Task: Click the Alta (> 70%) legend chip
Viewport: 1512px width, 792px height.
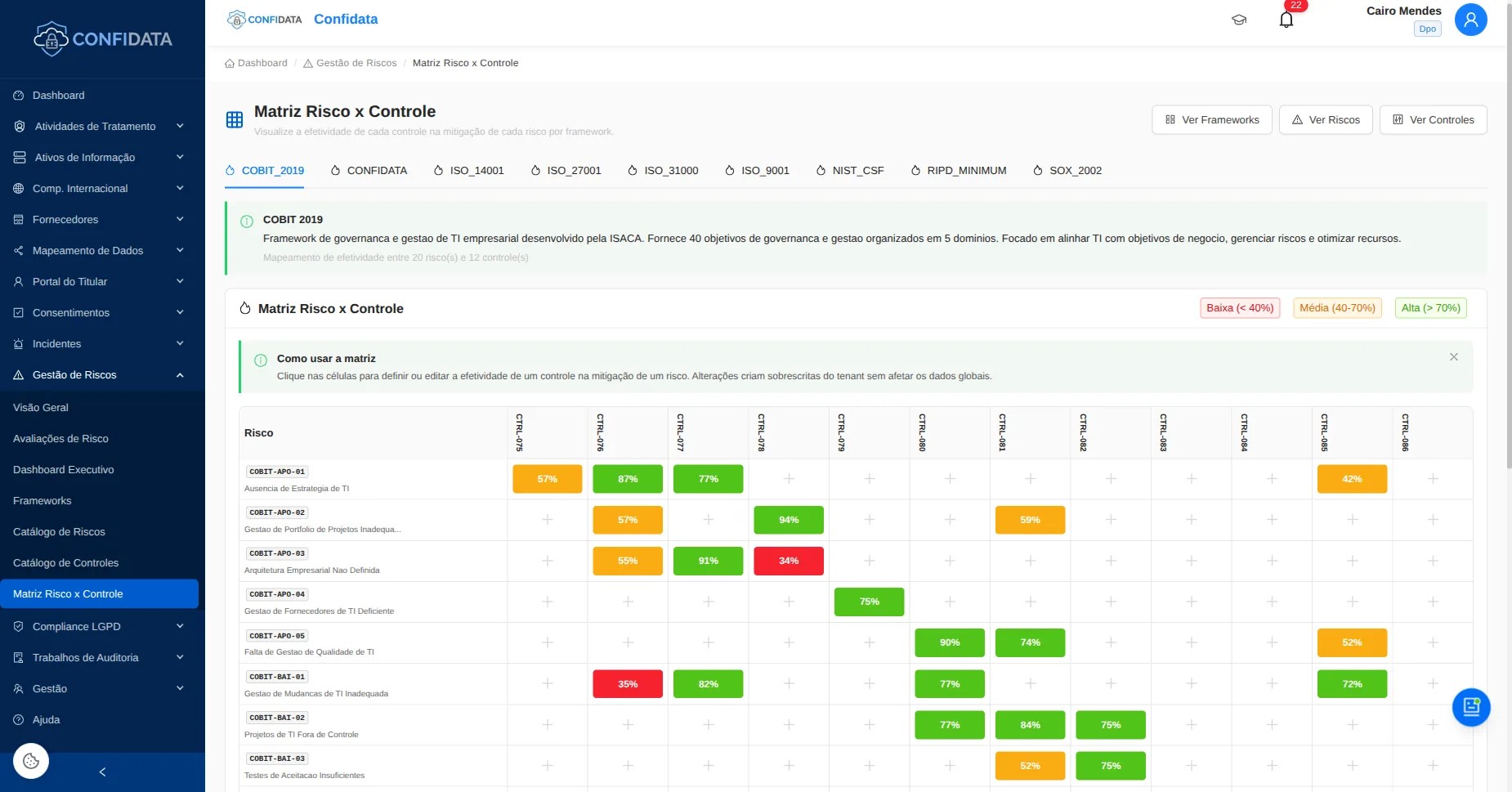Action: click(1429, 307)
